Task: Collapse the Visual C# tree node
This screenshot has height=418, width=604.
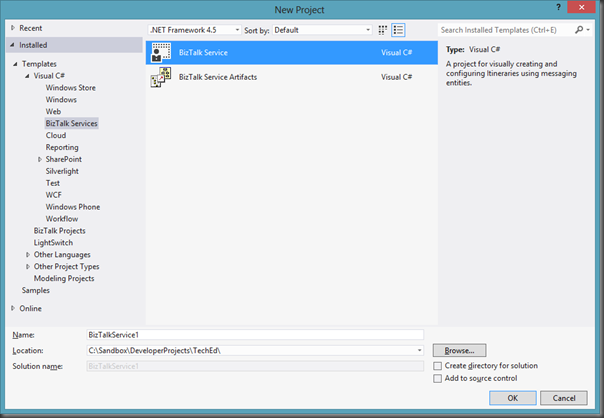Action: (27, 76)
